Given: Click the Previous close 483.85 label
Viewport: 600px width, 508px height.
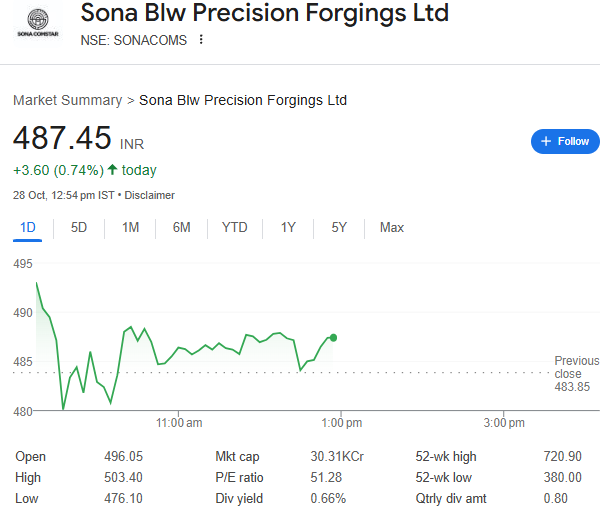Looking at the screenshot, I should [x=576, y=373].
